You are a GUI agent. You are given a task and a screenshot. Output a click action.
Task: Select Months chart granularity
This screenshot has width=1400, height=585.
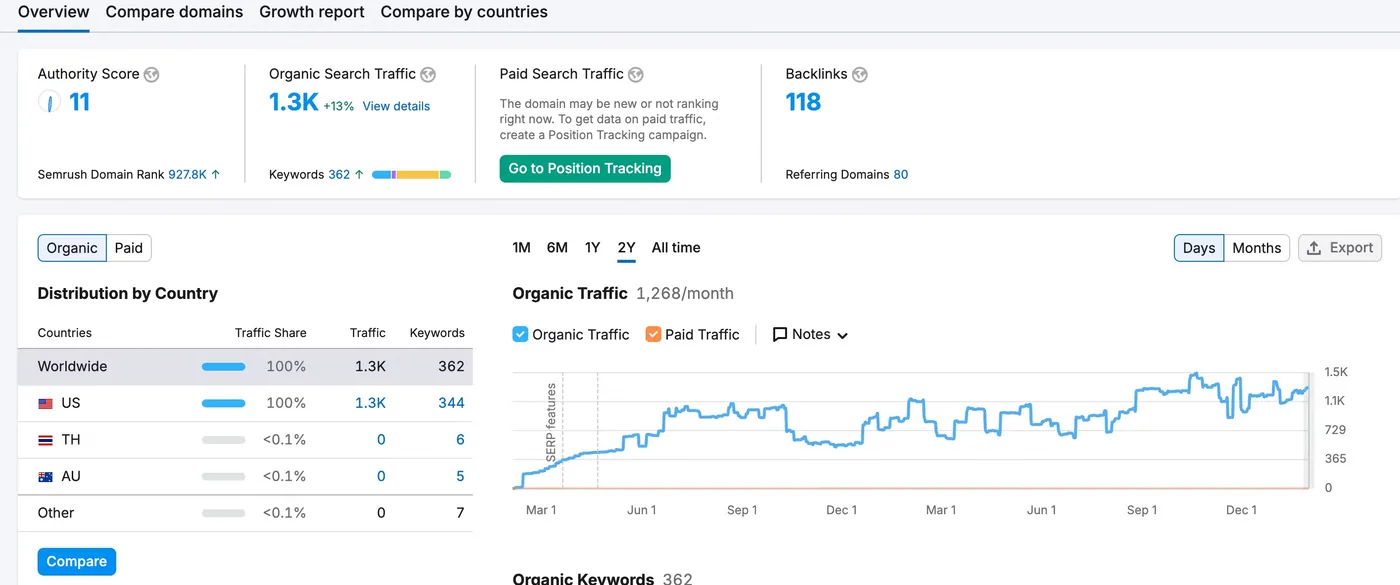[1257, 248]
